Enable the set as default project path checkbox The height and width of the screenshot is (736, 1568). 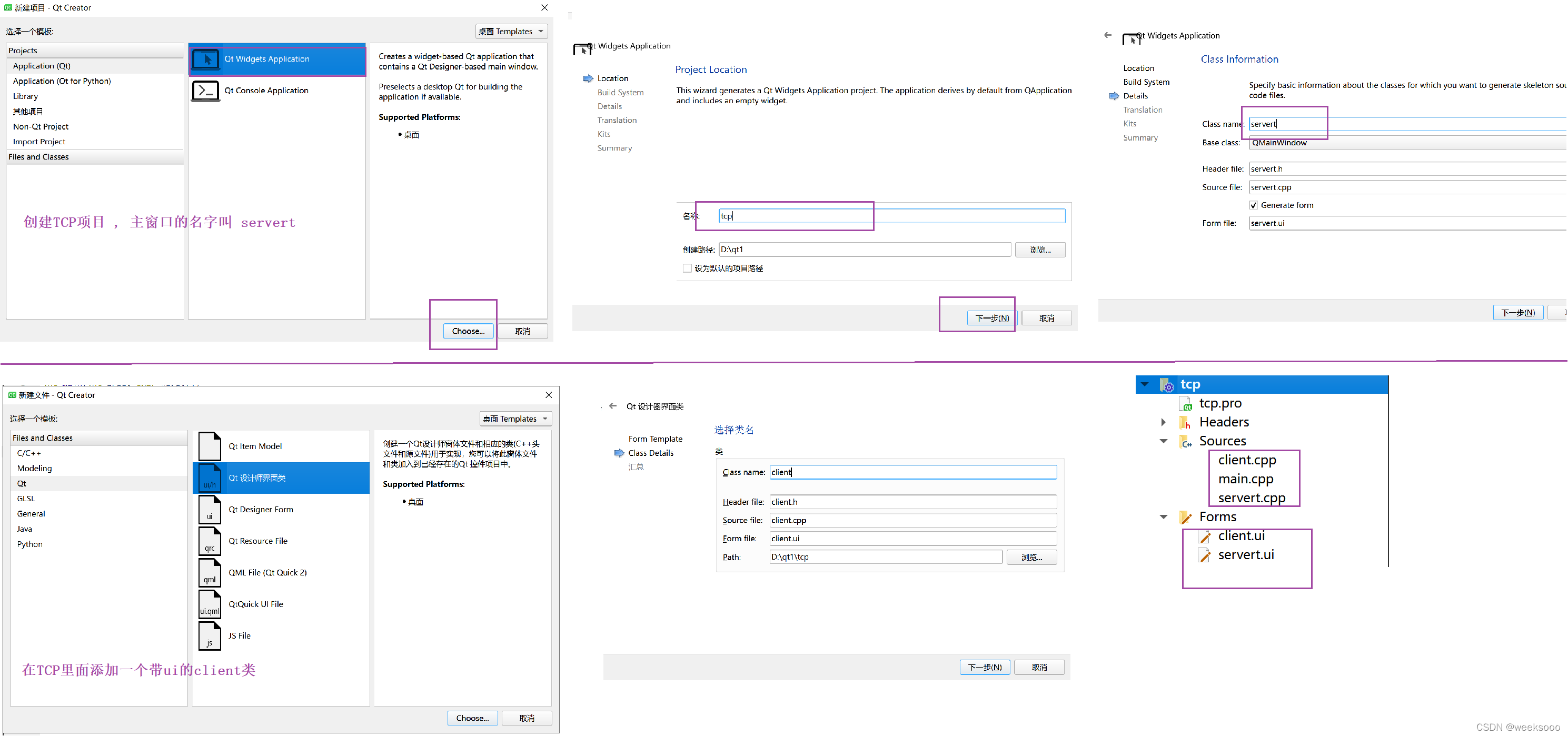click(687, 268)
